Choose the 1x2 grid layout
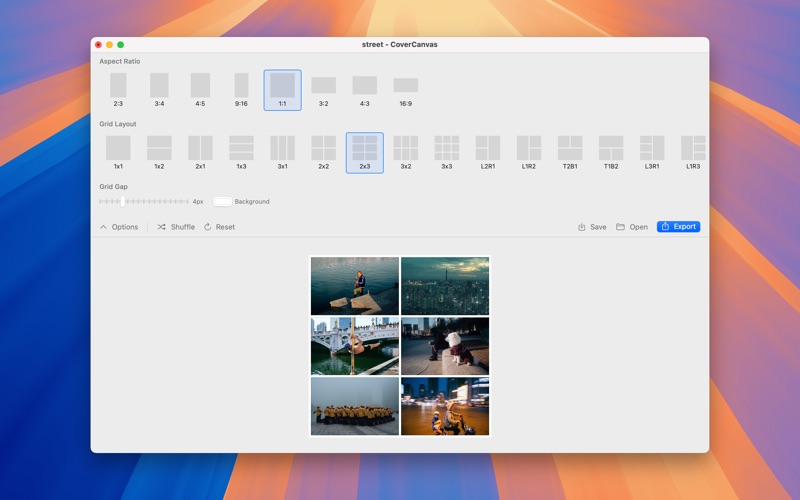This screenshot has height=500, width=800. (x=159, y=153)
